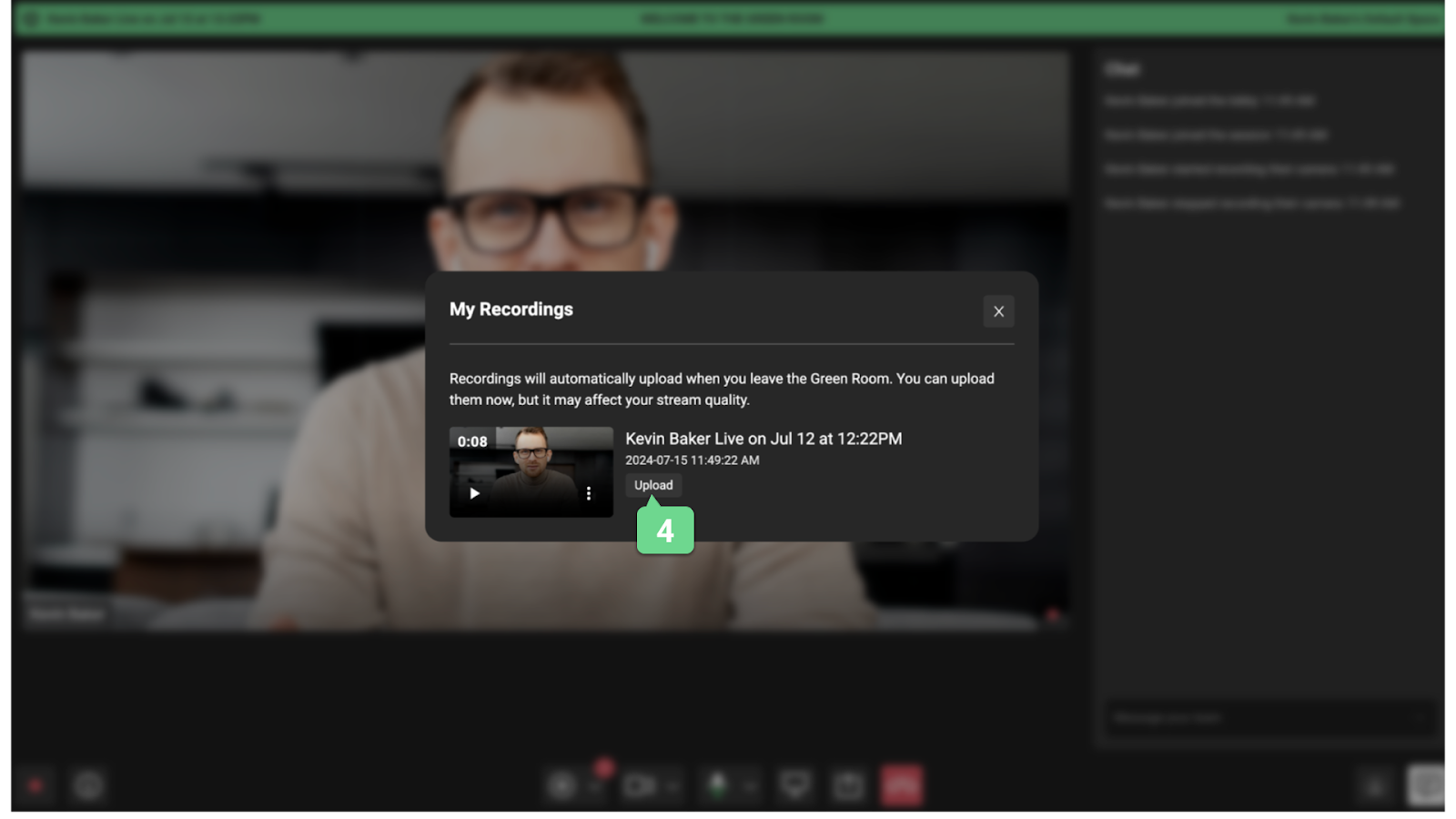This screenshot has width=1456, height=819.
Task: Select the title "Kevin Baker Live on Jul 12 at 12:22PM"
Action: tap(763, 439)
